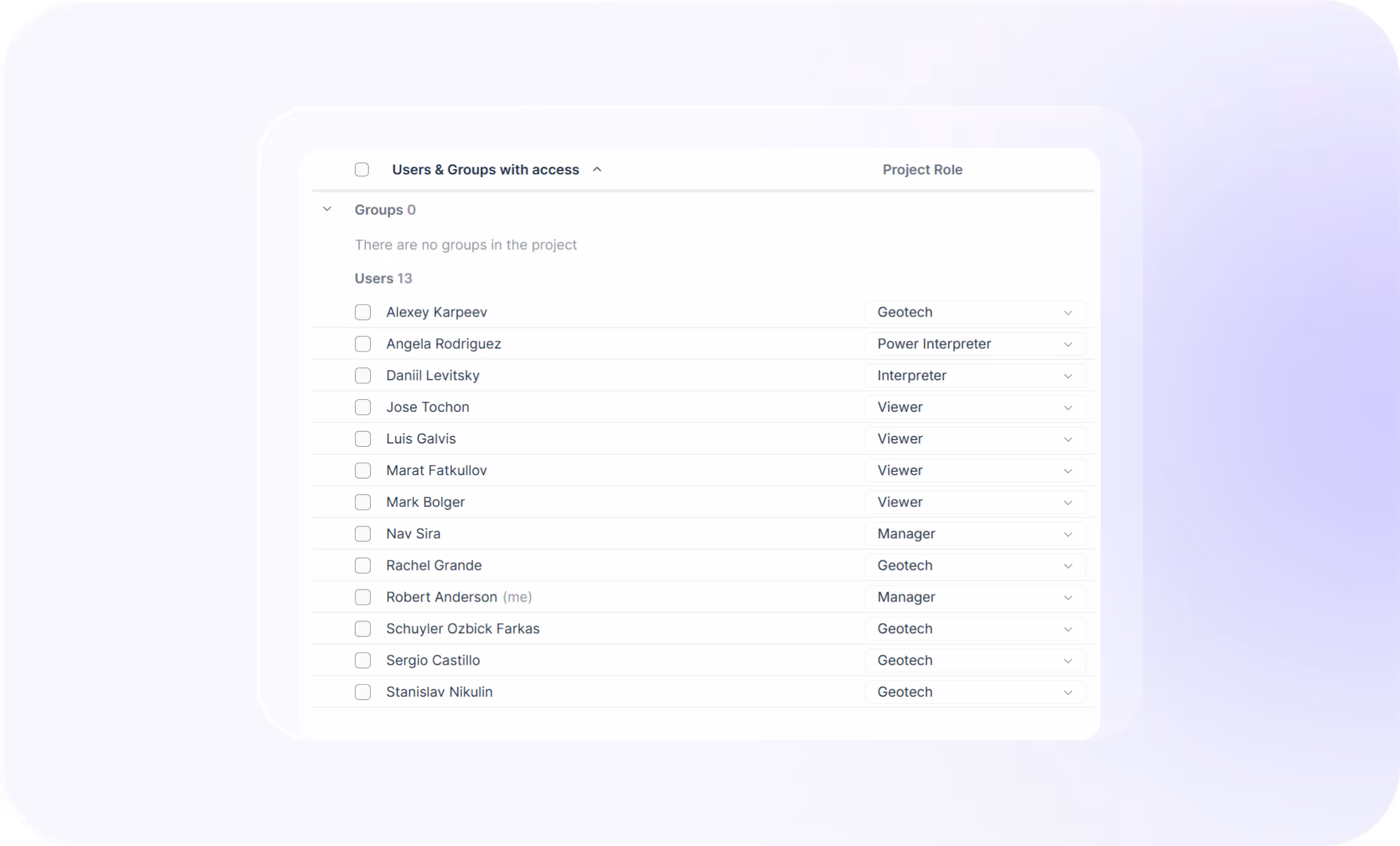The image size is (1400, 846).
Task: Open Angela Rodriguez's Power Interpreter role dropdown
Action: tap(974, 344)
